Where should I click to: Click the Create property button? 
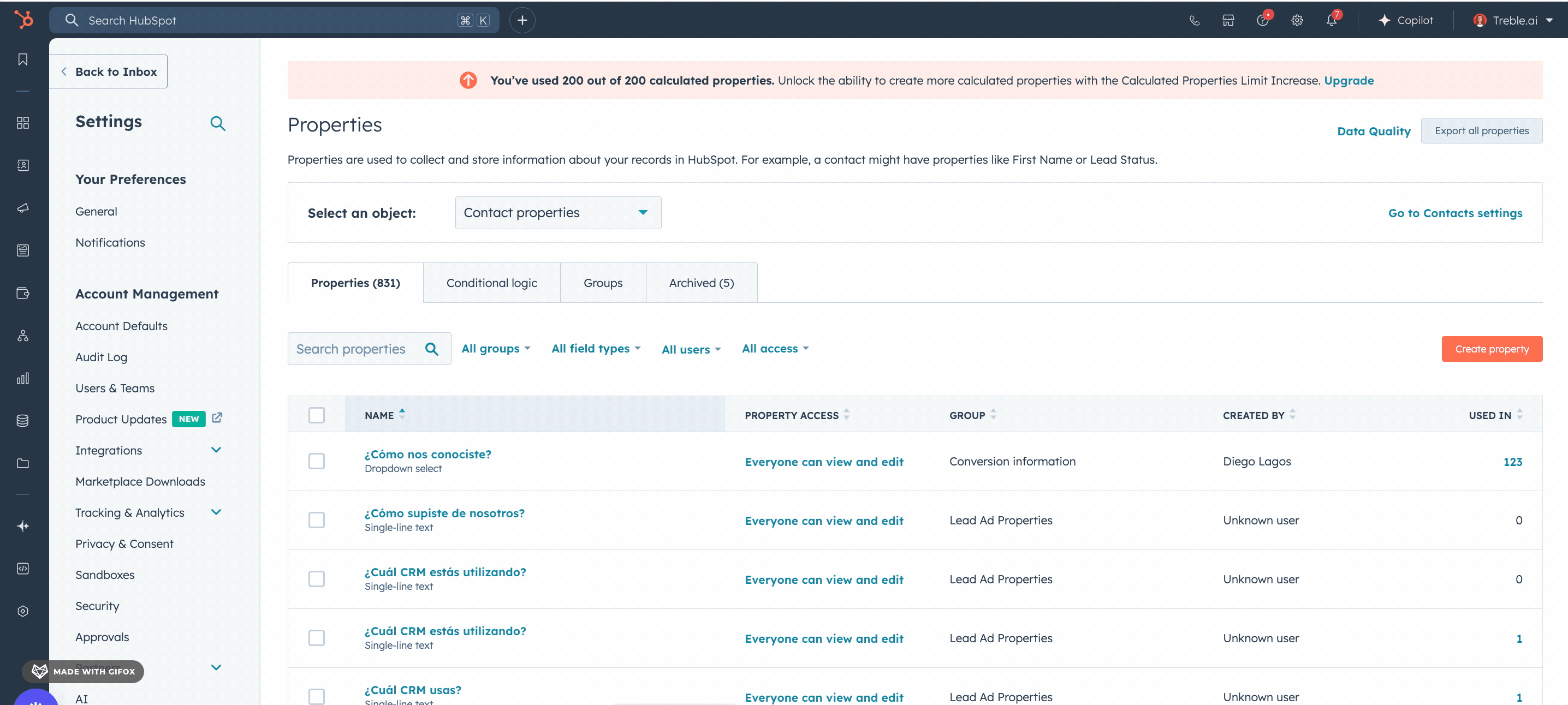click(1492, 349)
